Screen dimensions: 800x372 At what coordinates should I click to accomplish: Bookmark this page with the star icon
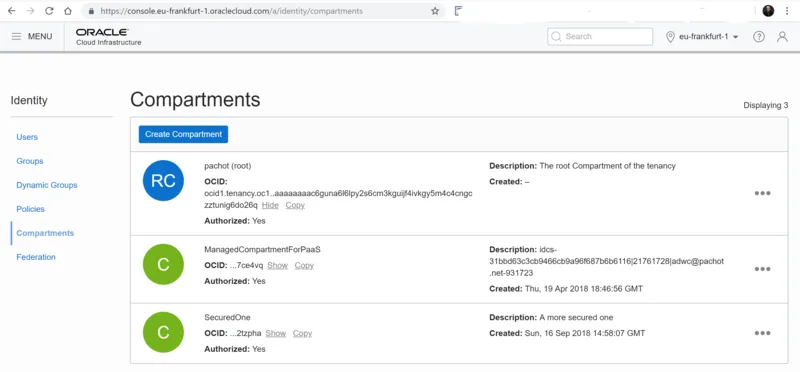point(435,11)
